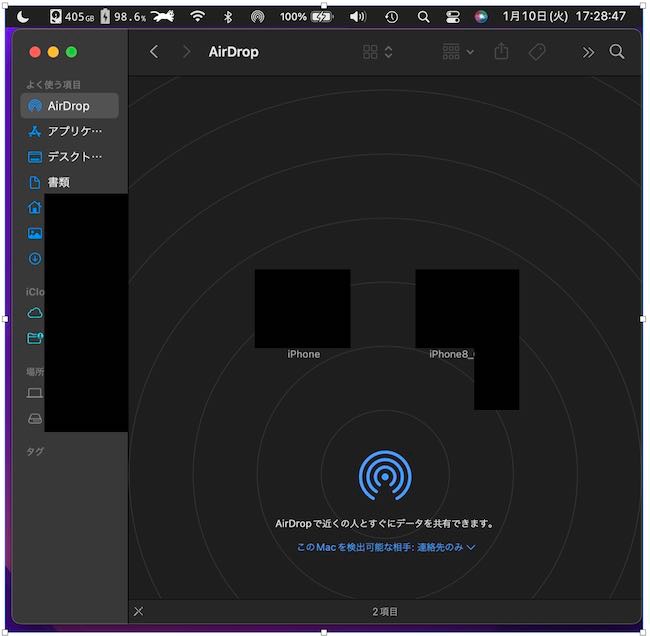The width and height of the screenshot is (650, 636).
Task: Expand the toolbar overflow chevrons
Action: [x=588, y=52]
